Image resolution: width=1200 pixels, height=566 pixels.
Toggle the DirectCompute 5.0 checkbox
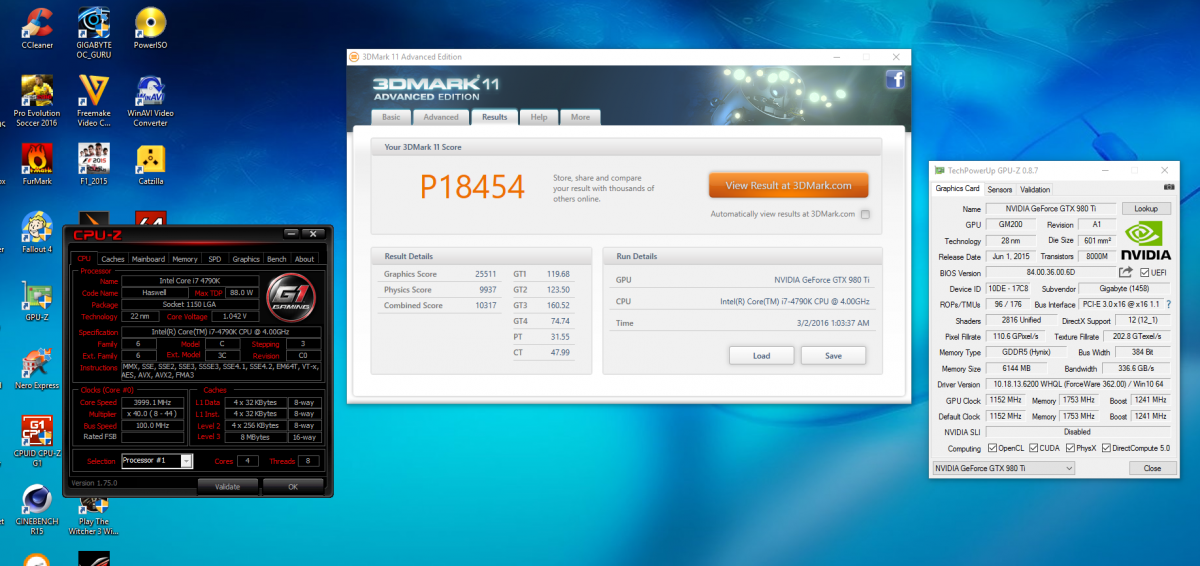[x=1106, y=448]
